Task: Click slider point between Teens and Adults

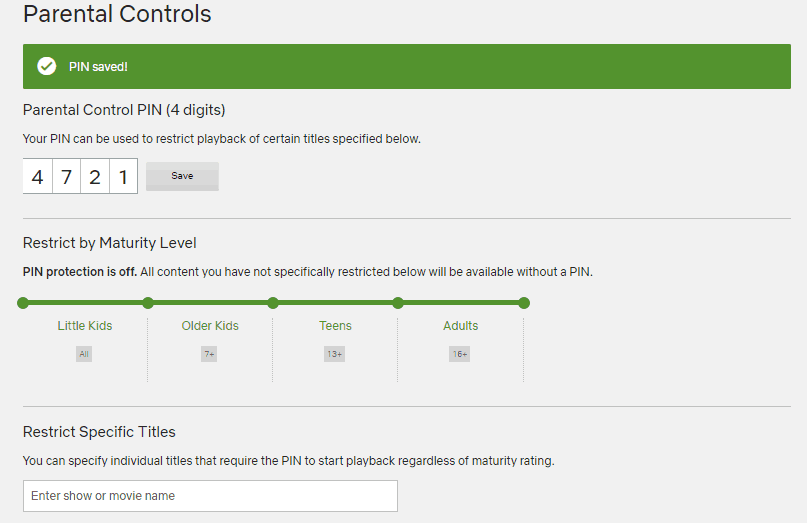Action: (398, 303)
